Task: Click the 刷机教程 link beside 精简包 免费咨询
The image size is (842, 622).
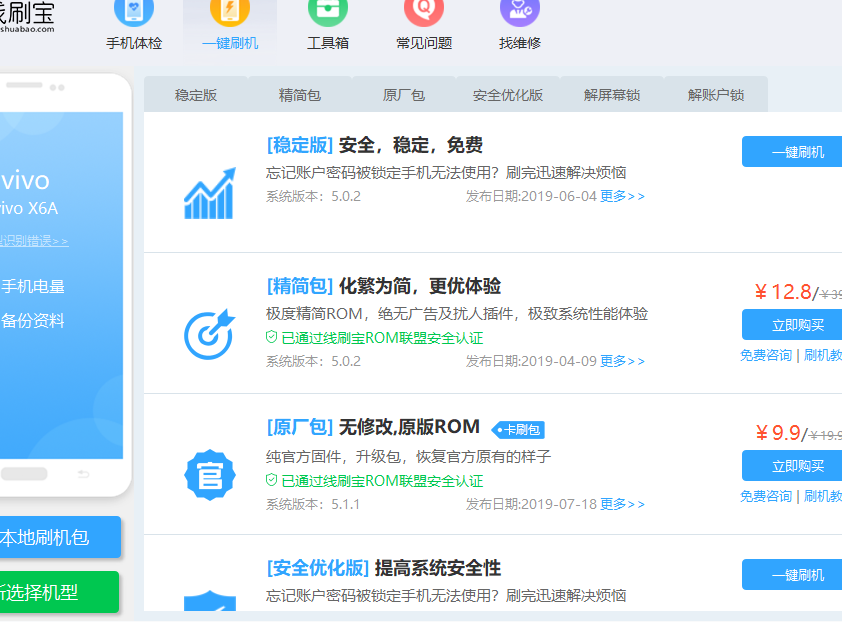Action: click(x=823, y=355)
